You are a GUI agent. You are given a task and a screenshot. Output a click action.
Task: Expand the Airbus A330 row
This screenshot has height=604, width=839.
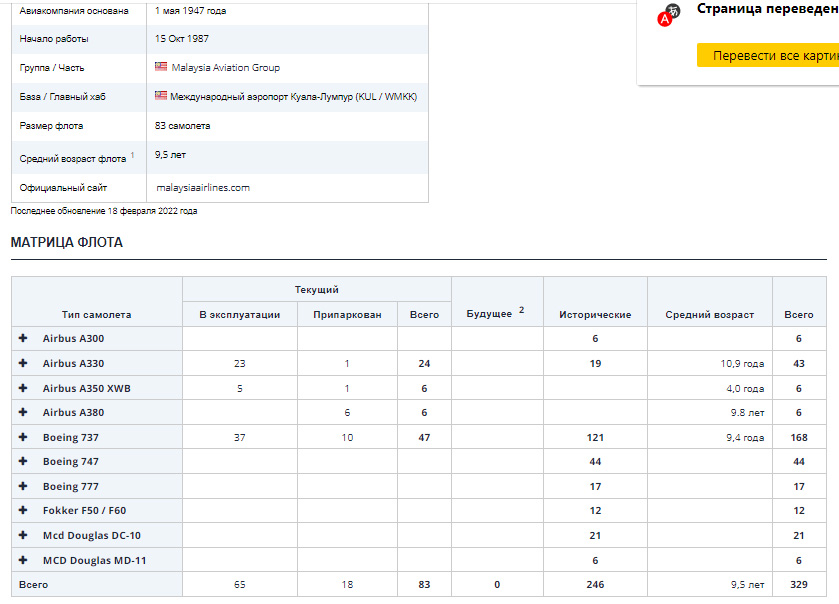pos(23,363)
